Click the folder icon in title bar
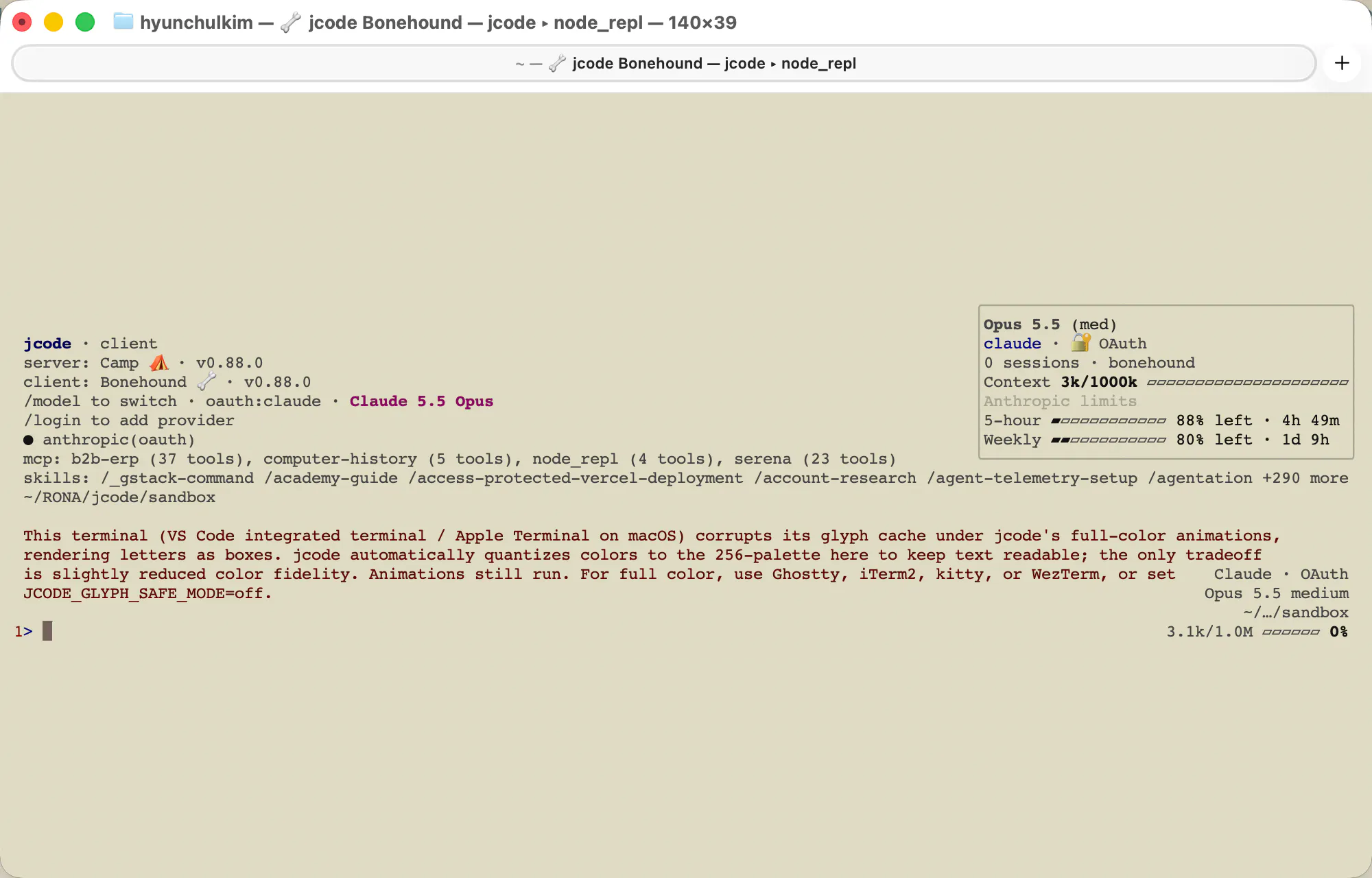The height and width of the screenshot is (878, 1372). tap(123, 22)
